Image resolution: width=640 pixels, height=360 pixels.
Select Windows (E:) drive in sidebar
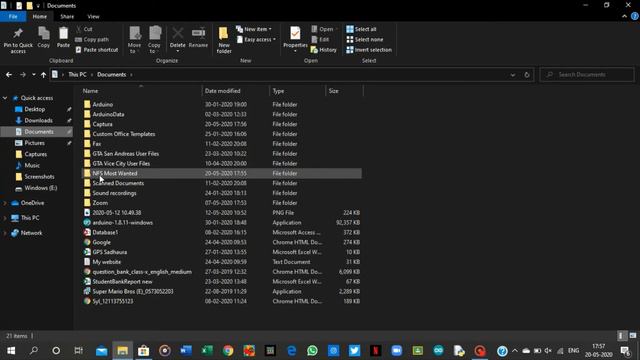point(40,188)
